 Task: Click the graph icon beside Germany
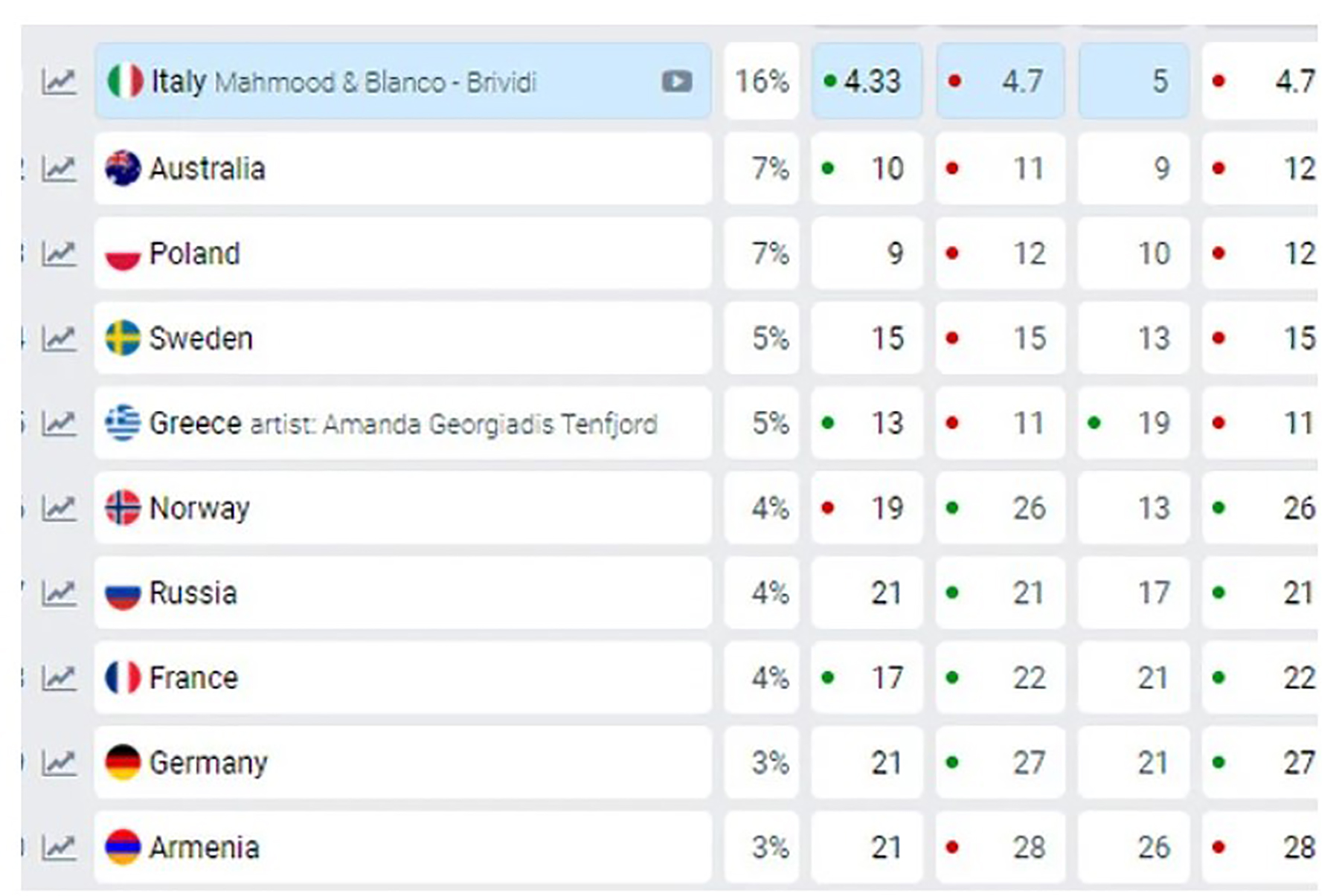coord(59,762)
